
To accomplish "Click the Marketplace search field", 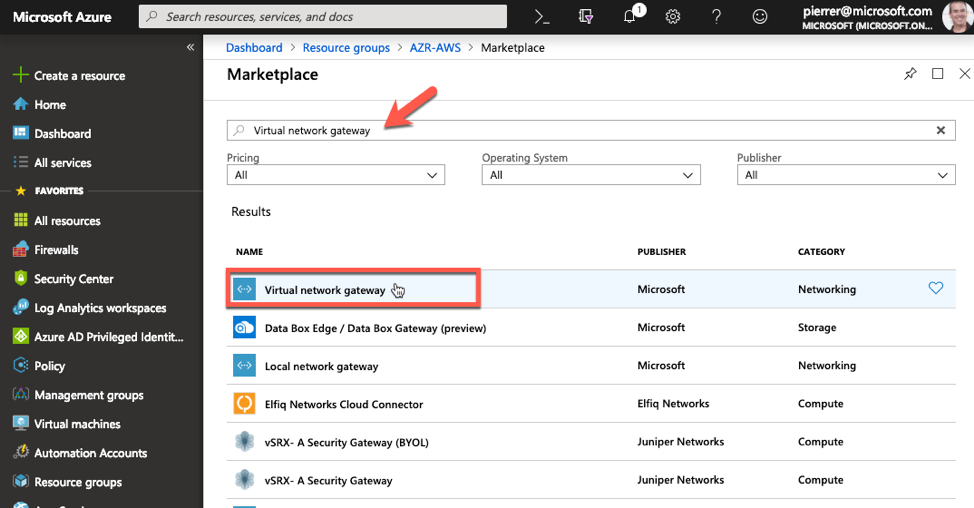I will pyautogui.click(x=591, y=130).
